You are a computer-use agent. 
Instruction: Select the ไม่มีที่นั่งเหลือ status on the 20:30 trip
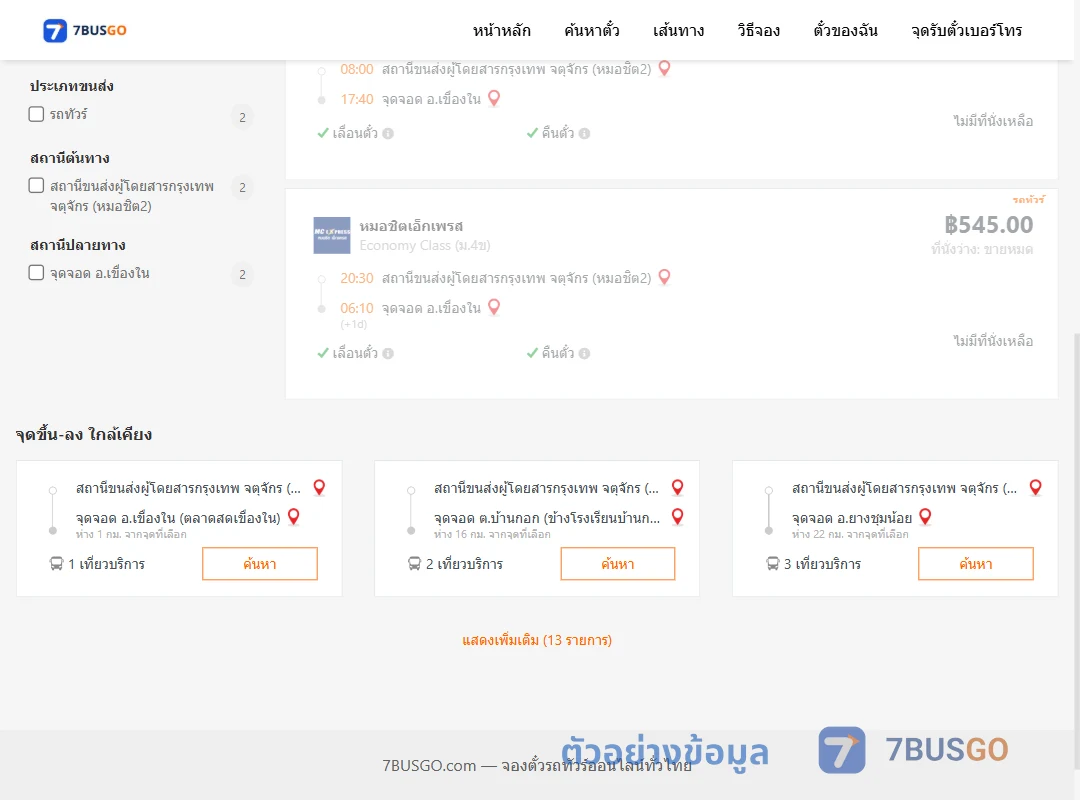tap(993, 341)
